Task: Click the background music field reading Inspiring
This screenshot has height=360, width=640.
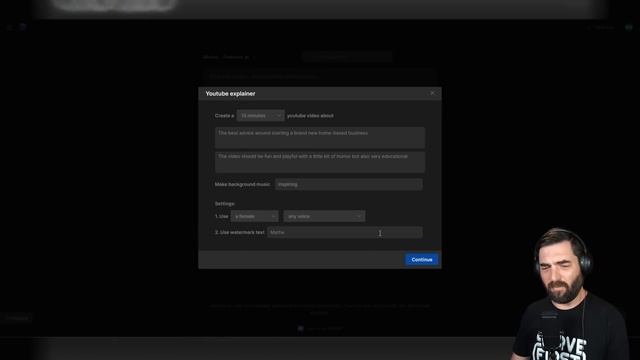Action: [x=349, y=184]
